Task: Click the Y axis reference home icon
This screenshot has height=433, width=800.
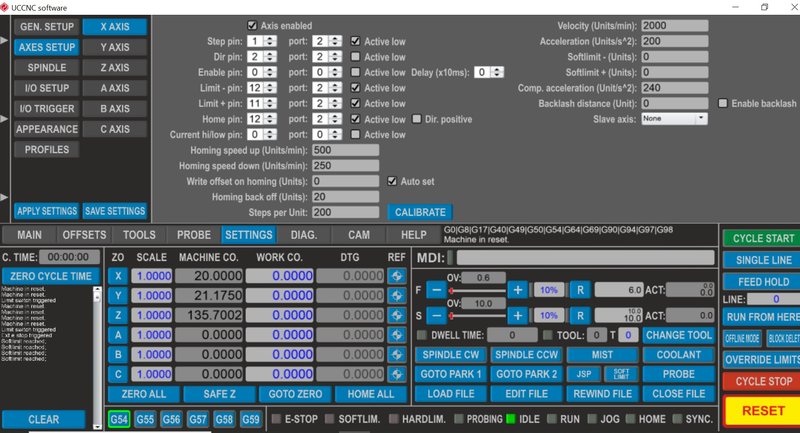Action: click(396, 296)
